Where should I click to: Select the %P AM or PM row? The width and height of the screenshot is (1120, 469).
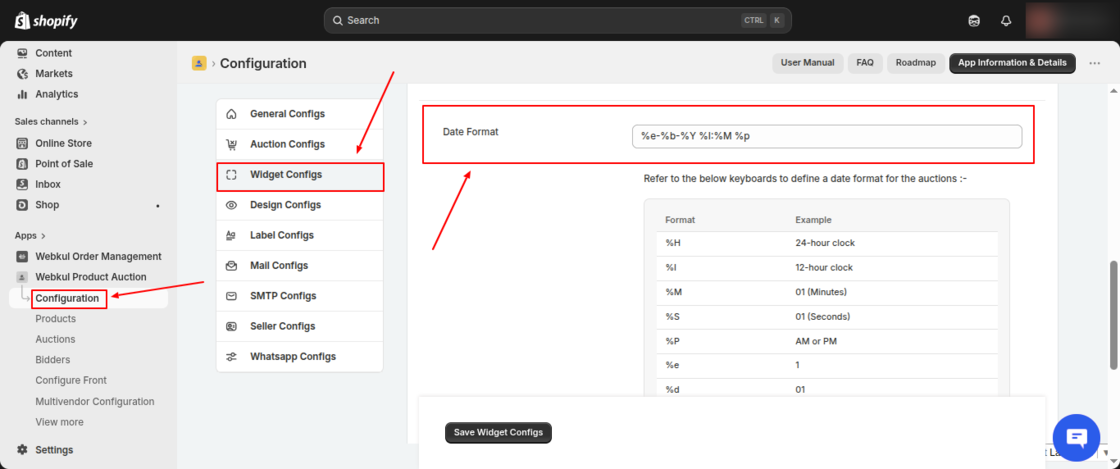(x=827, y=341)
